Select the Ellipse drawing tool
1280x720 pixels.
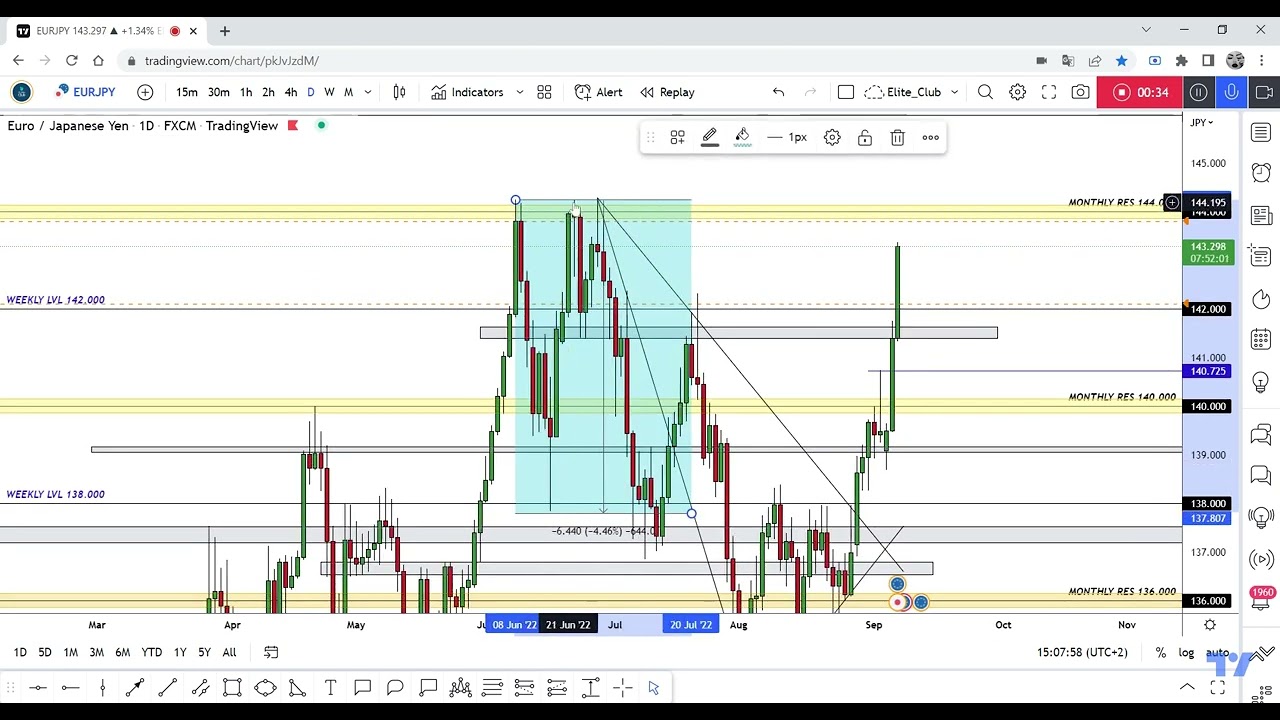coord(265,687)
